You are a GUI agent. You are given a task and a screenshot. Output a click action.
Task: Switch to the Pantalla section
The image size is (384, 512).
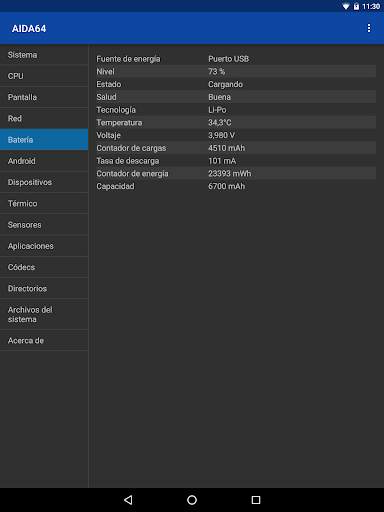(x=44, y=97)
